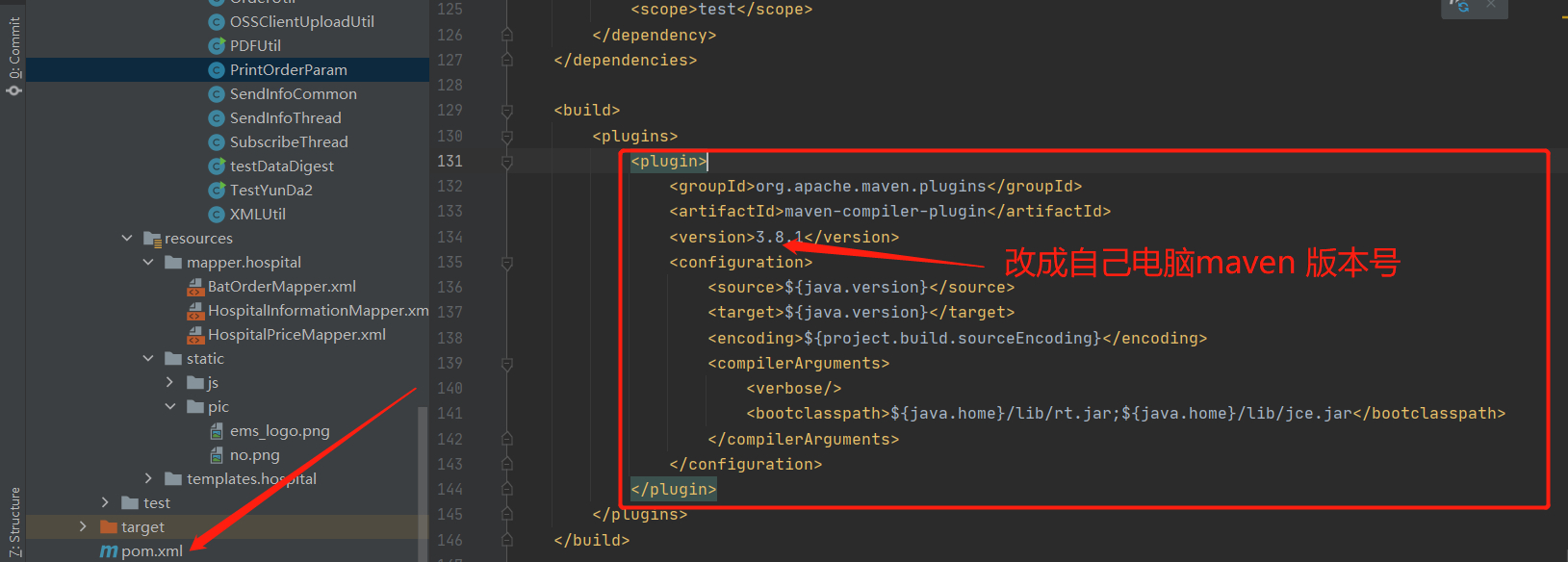The width and height of the screenshot is (1568, 562).
Task: Click the HospitalPriceMapper.xml file icon
Action: pos(194,335)
